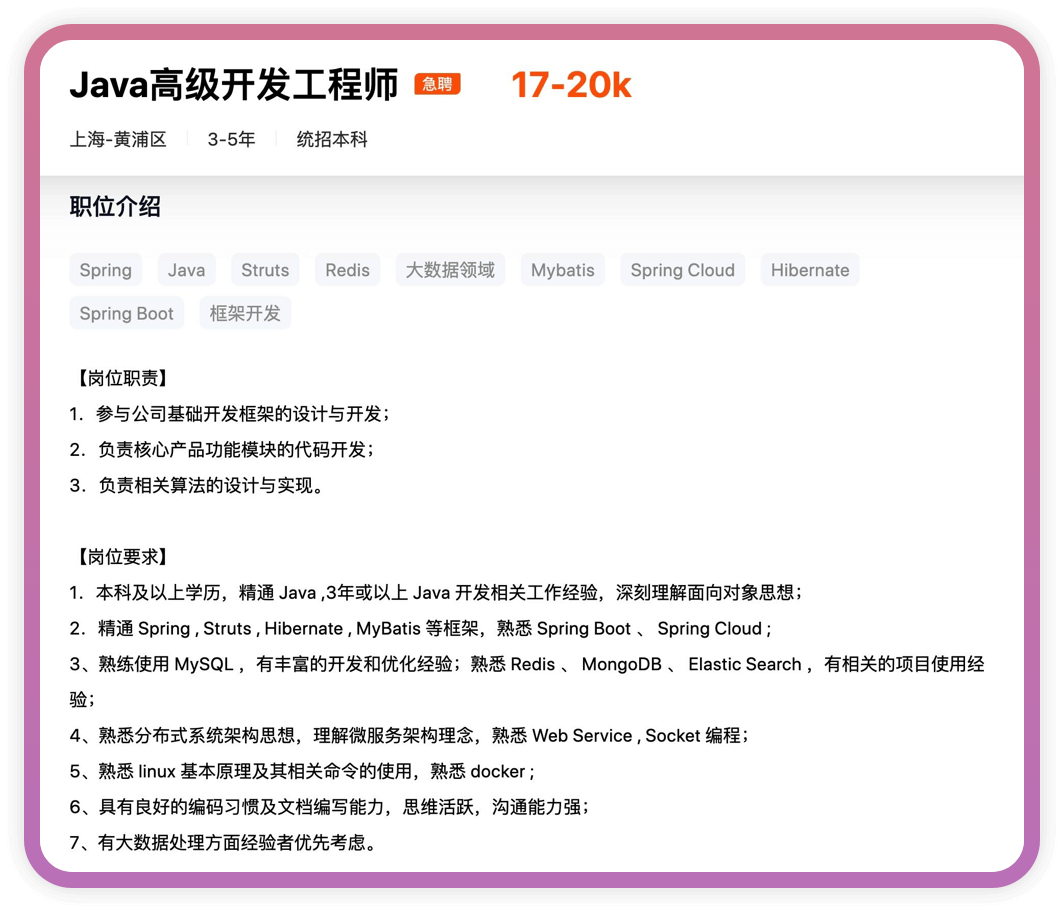Viewport: 1064px width, 912px height.
Task: Click the orange 急聘 urgent hiring badge
Action: coord(437,85)
